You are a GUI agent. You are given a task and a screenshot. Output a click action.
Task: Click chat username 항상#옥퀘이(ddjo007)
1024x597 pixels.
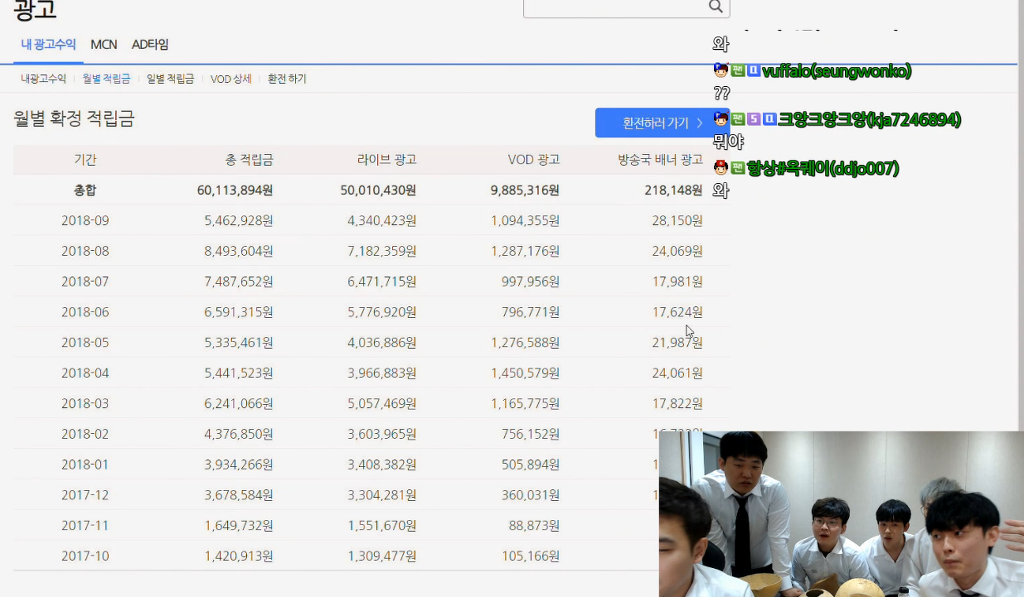[x=823, y=169]
